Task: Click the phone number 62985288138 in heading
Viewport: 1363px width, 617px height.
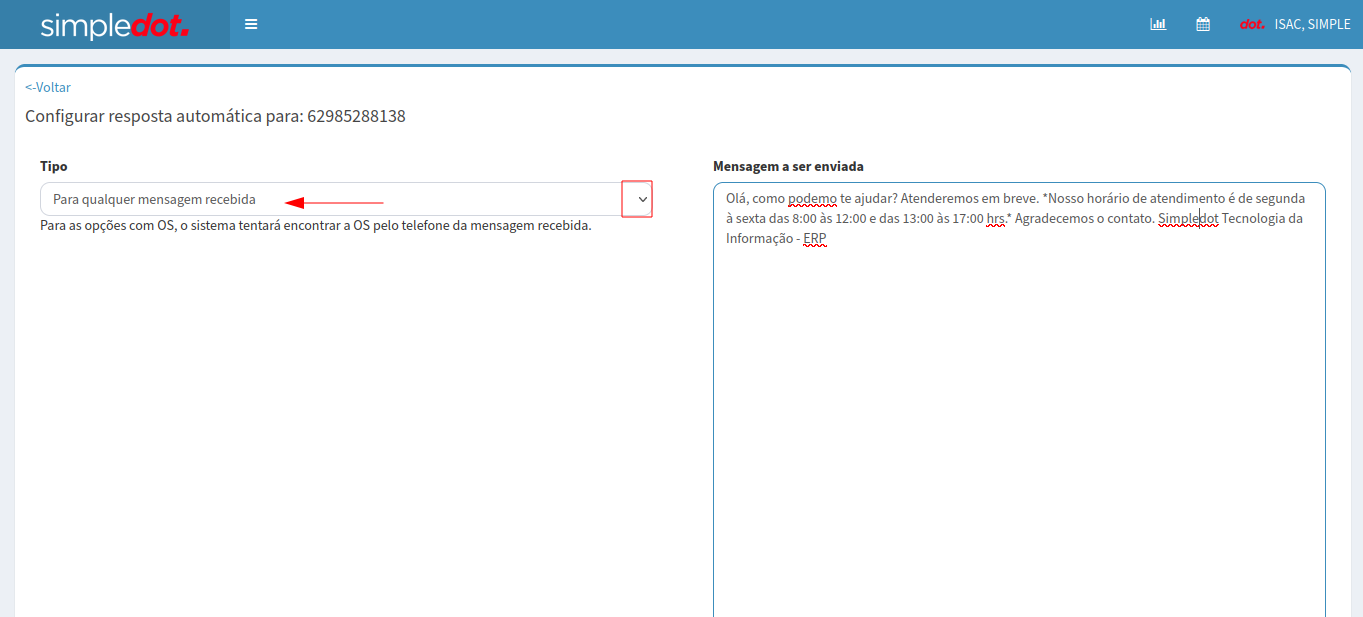Action: pyautogui.click(x=356, y=116)
